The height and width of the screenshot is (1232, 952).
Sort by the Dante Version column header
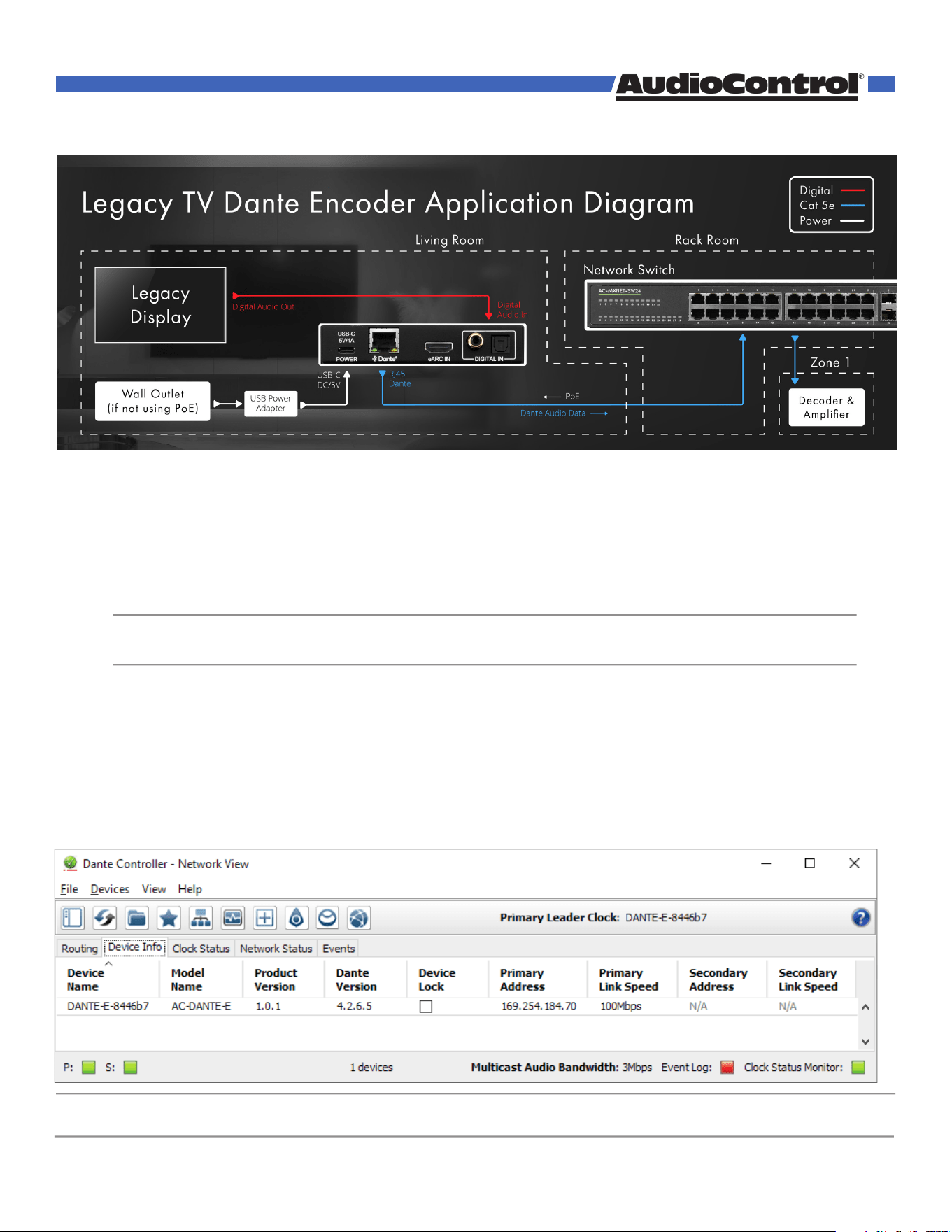[x=366, y=979]
